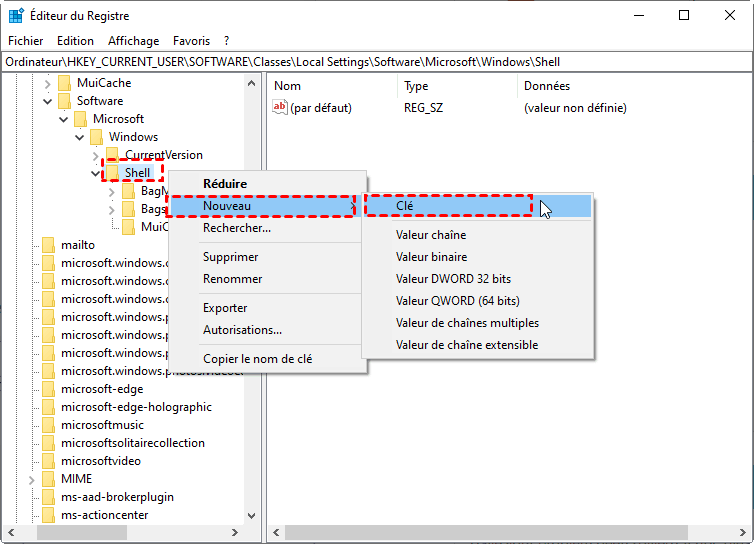Choose Renommer in the context menu

click(267, 279)
